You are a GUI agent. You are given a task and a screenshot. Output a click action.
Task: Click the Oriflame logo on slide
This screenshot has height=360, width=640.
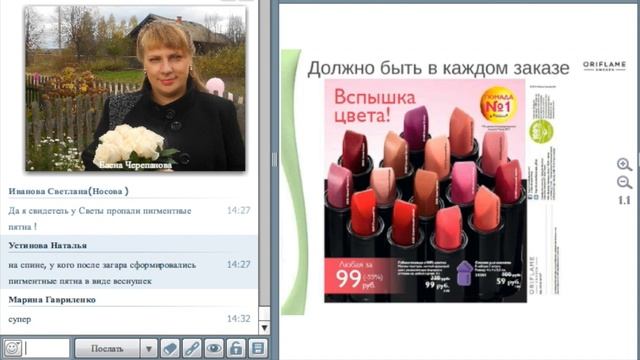click(x=604, y=65)
